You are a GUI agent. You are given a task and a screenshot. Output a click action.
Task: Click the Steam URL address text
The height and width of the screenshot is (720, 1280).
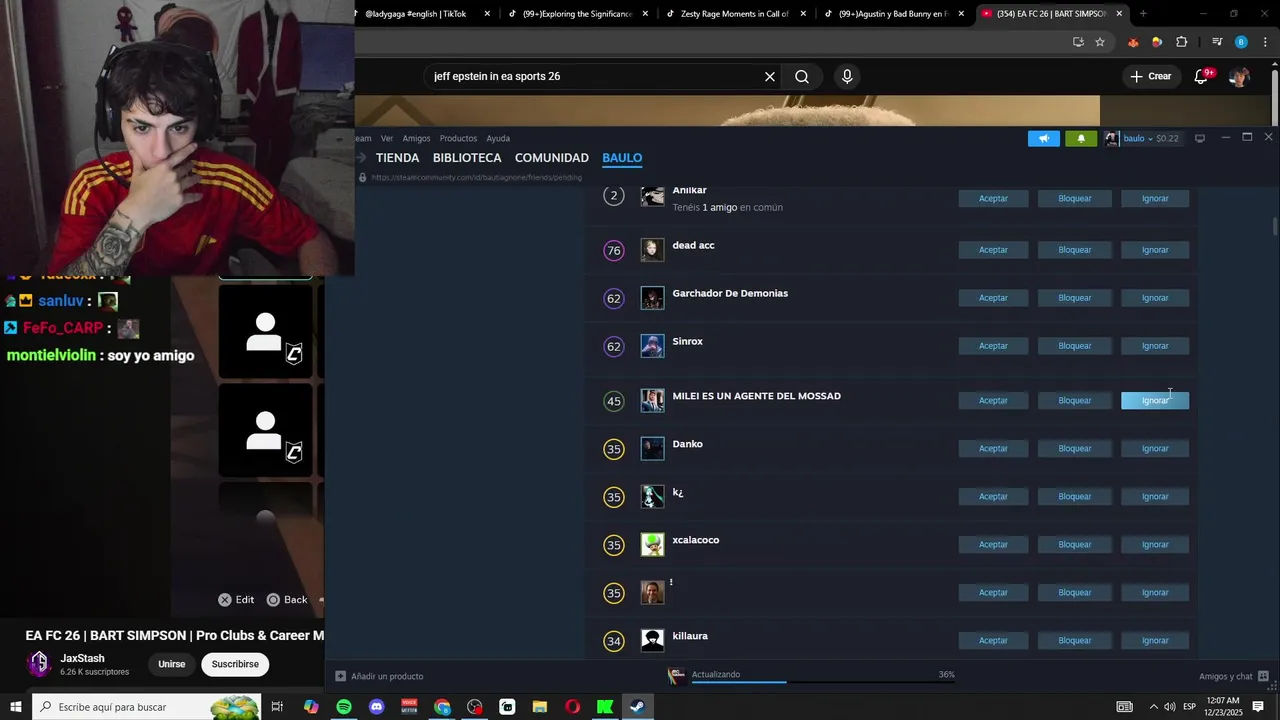coord(476,177)
